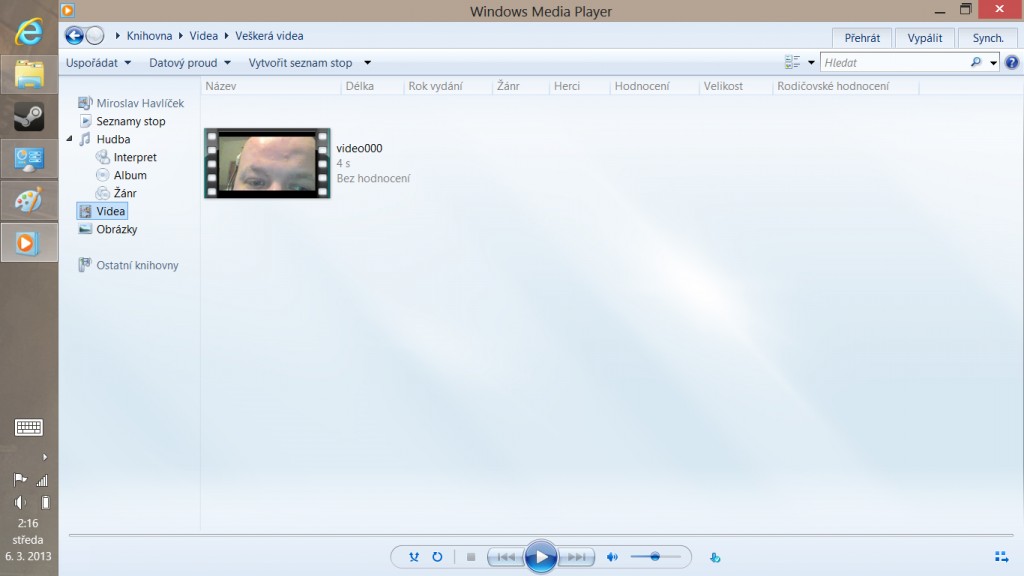Click the Forward navigation arrow
The width and height of the screenshot is (1024, 576).
pyautogui.click(x=95, y=36)
